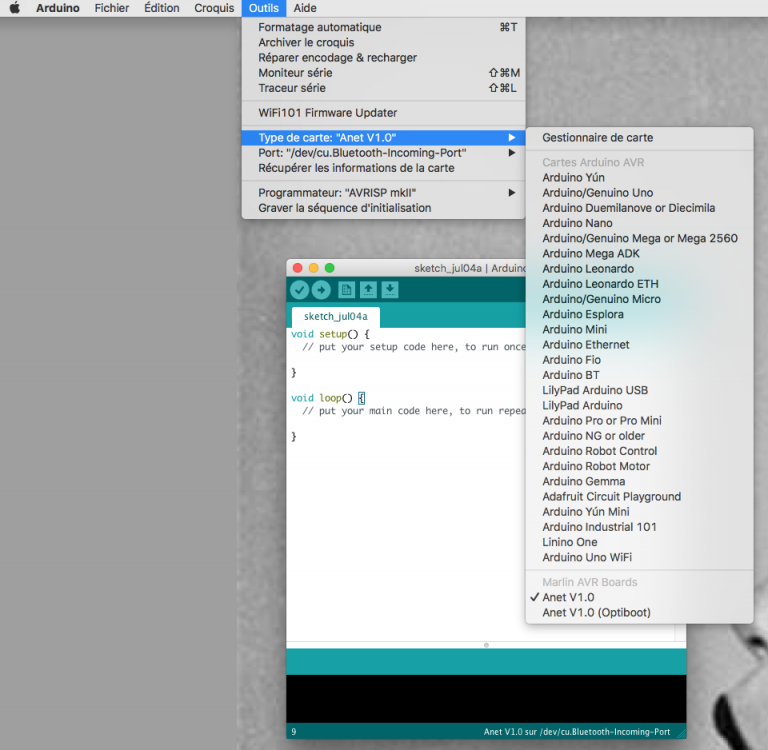Image resolution: width=768 pixels, height=750 pixels.
Task: Select Arduino Industrial 101 board
Action: tap(639, 527)
